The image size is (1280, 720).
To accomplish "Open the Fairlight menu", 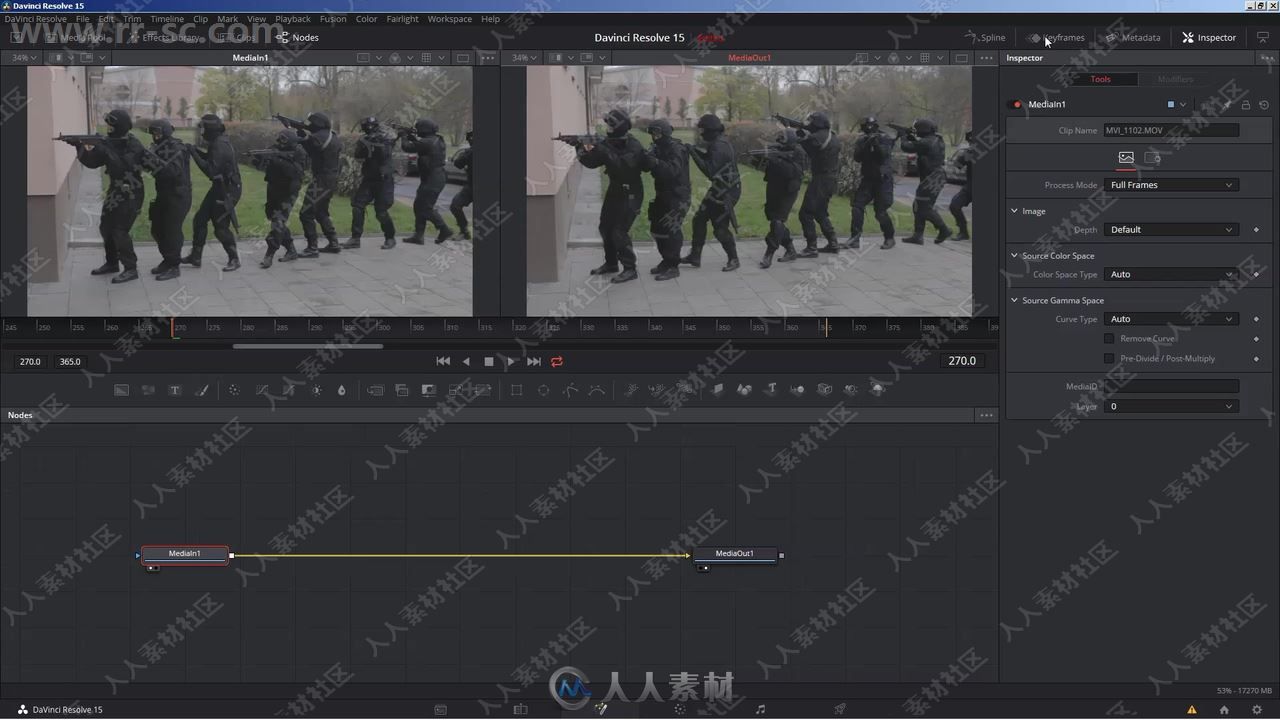I will 403,19.
